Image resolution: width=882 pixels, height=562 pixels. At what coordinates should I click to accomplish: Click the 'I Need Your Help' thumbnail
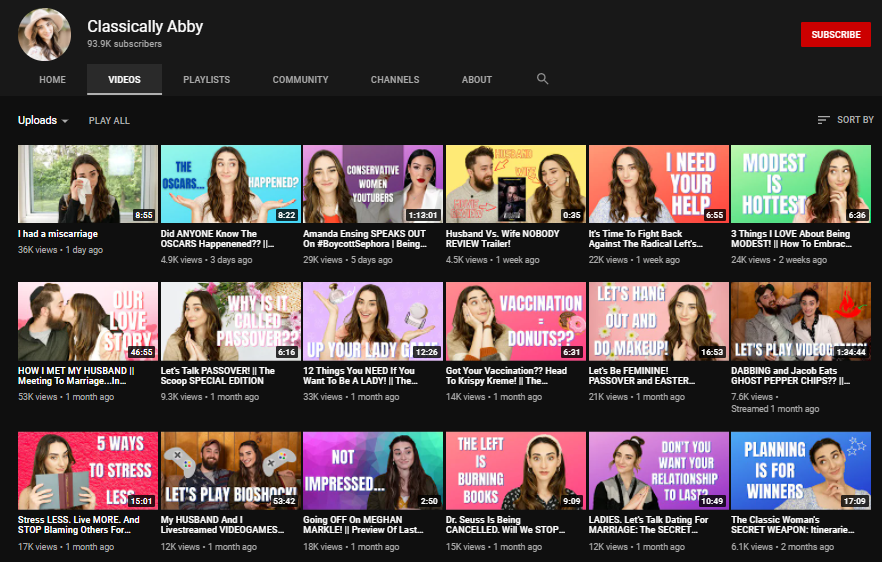coord(659,184)
